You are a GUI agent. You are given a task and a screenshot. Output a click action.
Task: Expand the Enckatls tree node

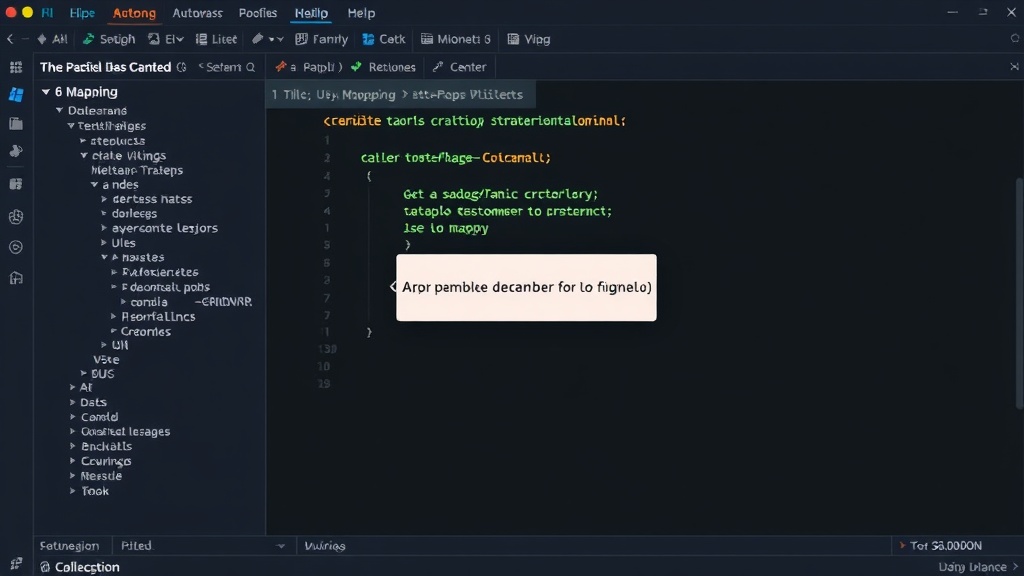(72, 446)
